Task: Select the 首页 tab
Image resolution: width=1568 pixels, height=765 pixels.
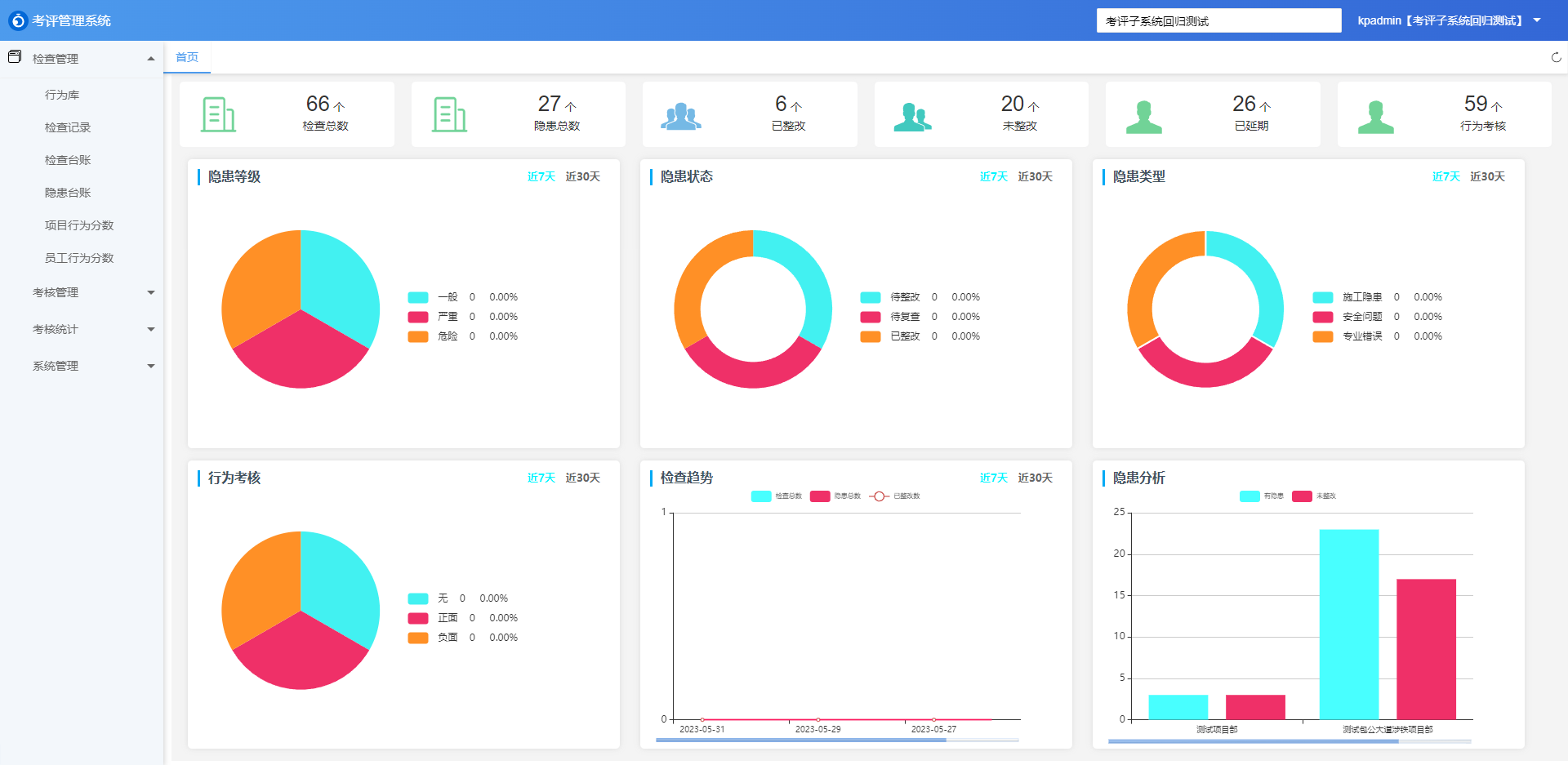Action: (187, 57)
